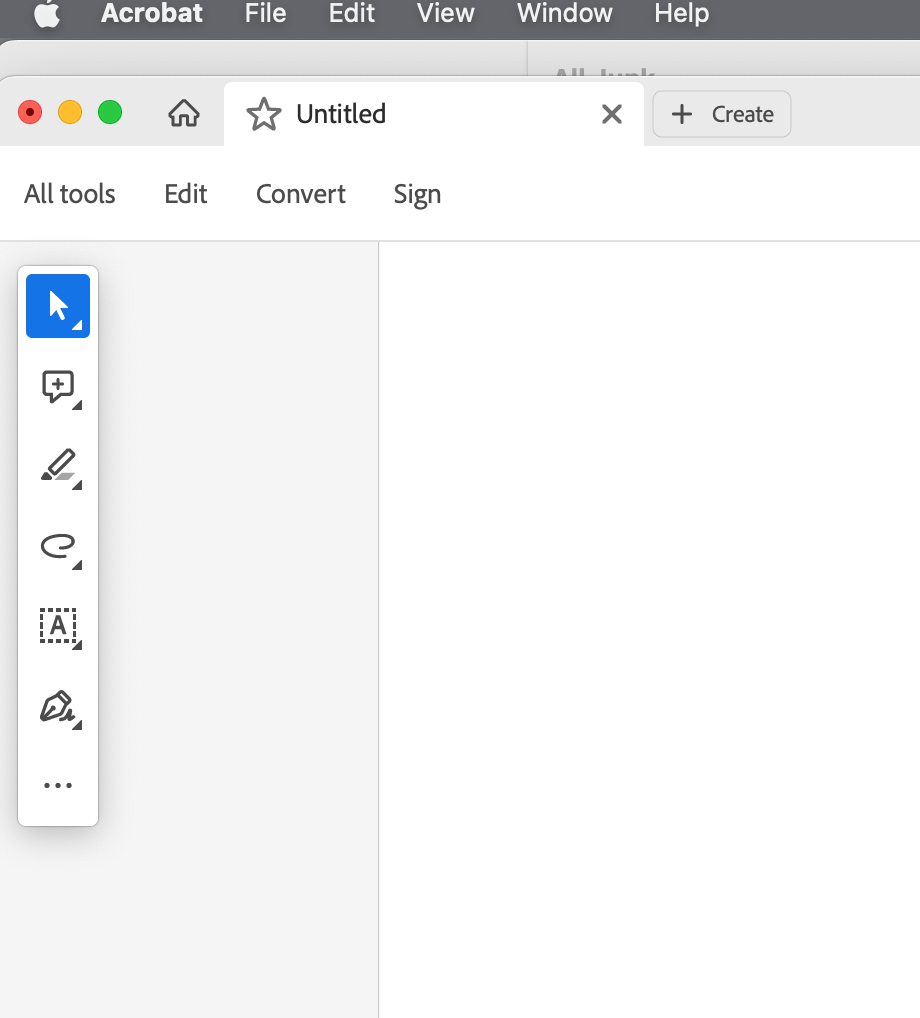Pick the freeform Draw tool
Screen dimensions: 920x1018
coord(57,545)
